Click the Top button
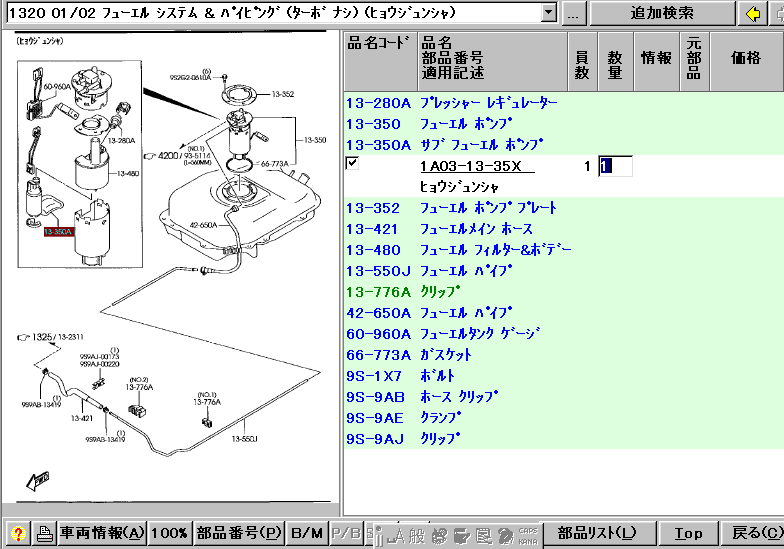This screenshot has height=549, width=784. (688, 534)
